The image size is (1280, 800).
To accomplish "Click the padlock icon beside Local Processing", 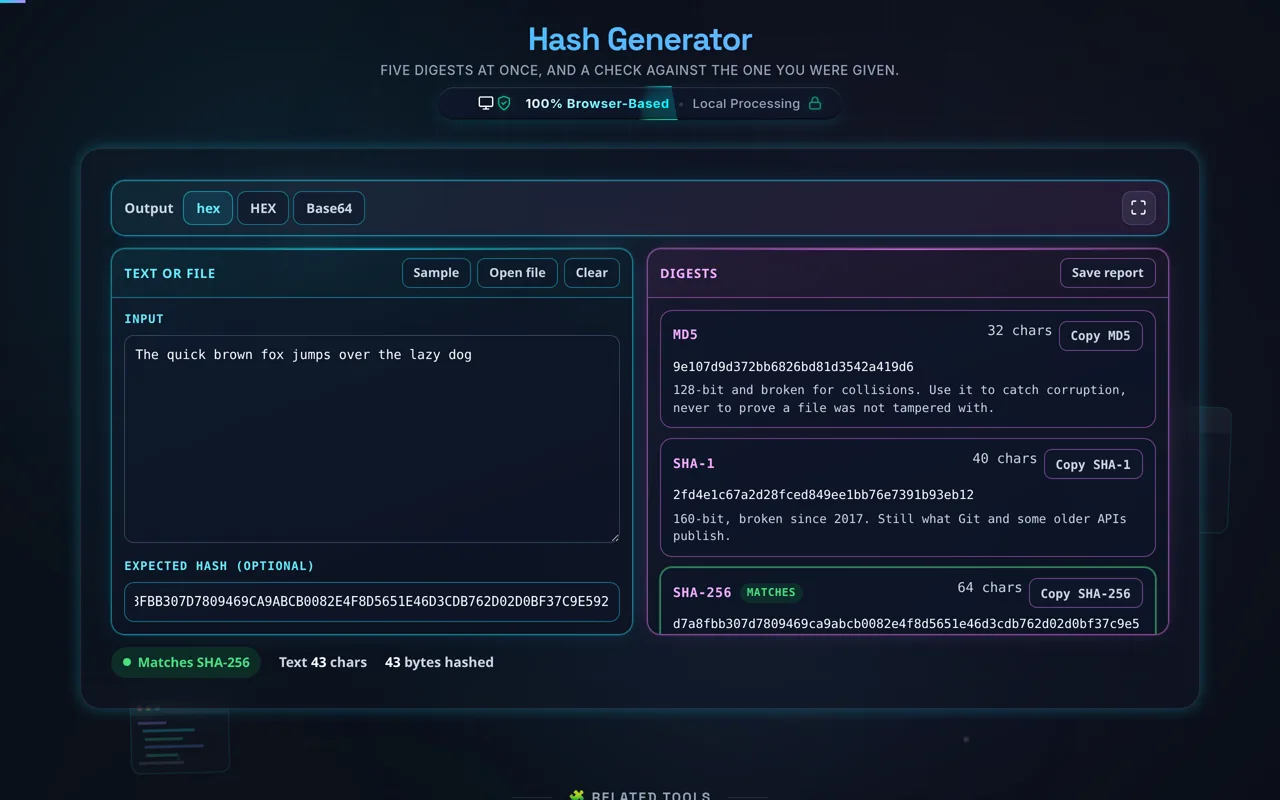I will [815, 103].
